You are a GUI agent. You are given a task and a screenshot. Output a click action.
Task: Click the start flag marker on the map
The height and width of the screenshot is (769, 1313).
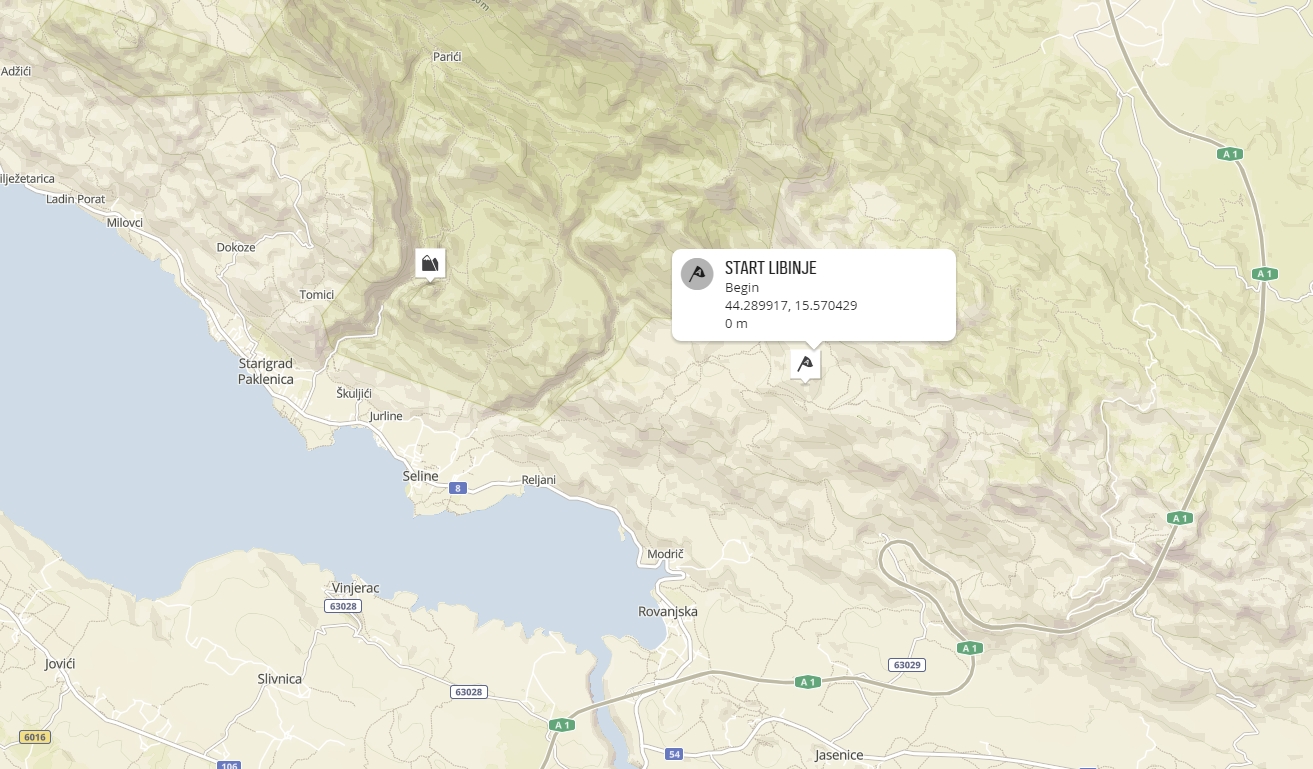coord(805,365)
